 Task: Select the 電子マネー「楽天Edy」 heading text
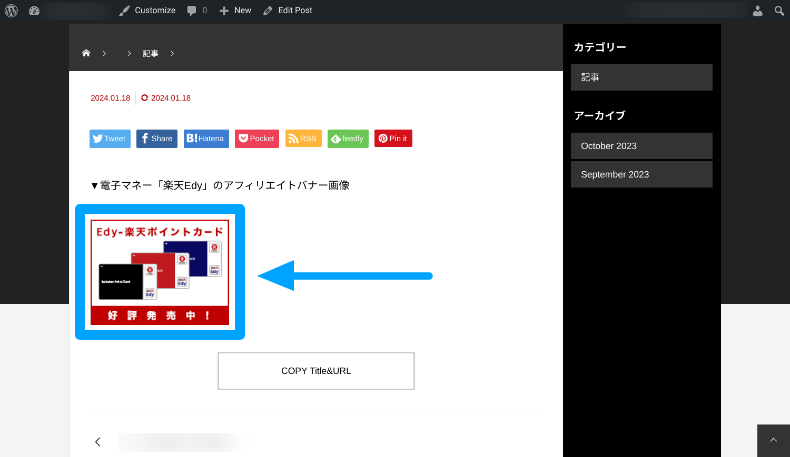tap(220, 185)
